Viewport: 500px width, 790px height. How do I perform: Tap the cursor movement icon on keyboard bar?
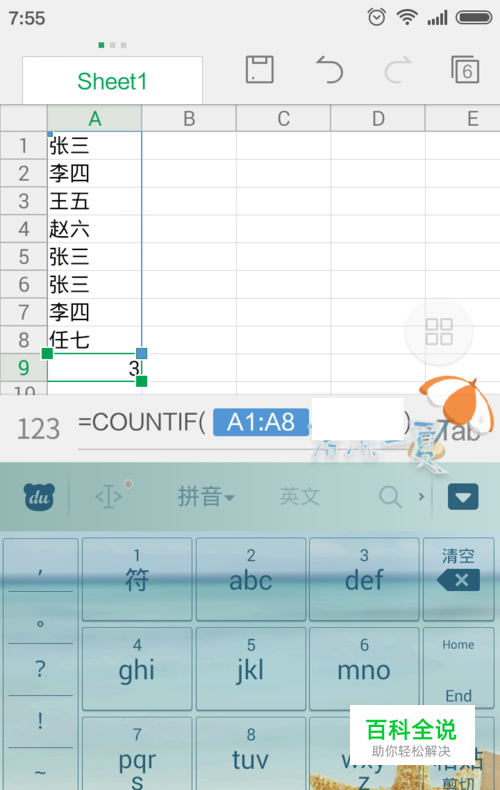click(109, 497)
